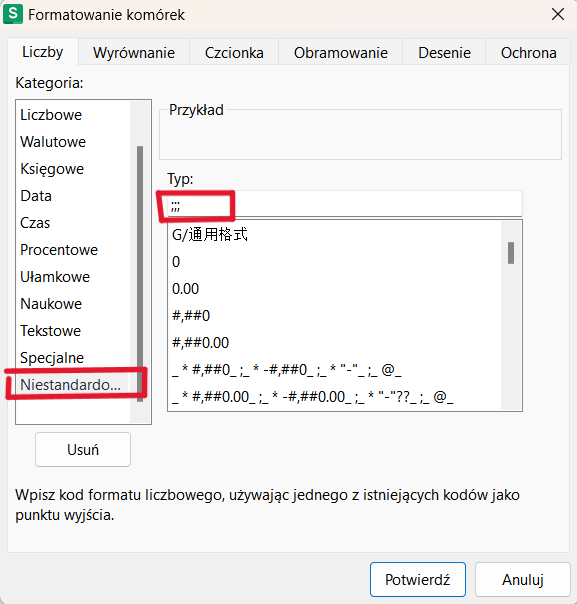Select the Liczbowe category
Viewport: 577px width, 604px height.
[73, 115]
